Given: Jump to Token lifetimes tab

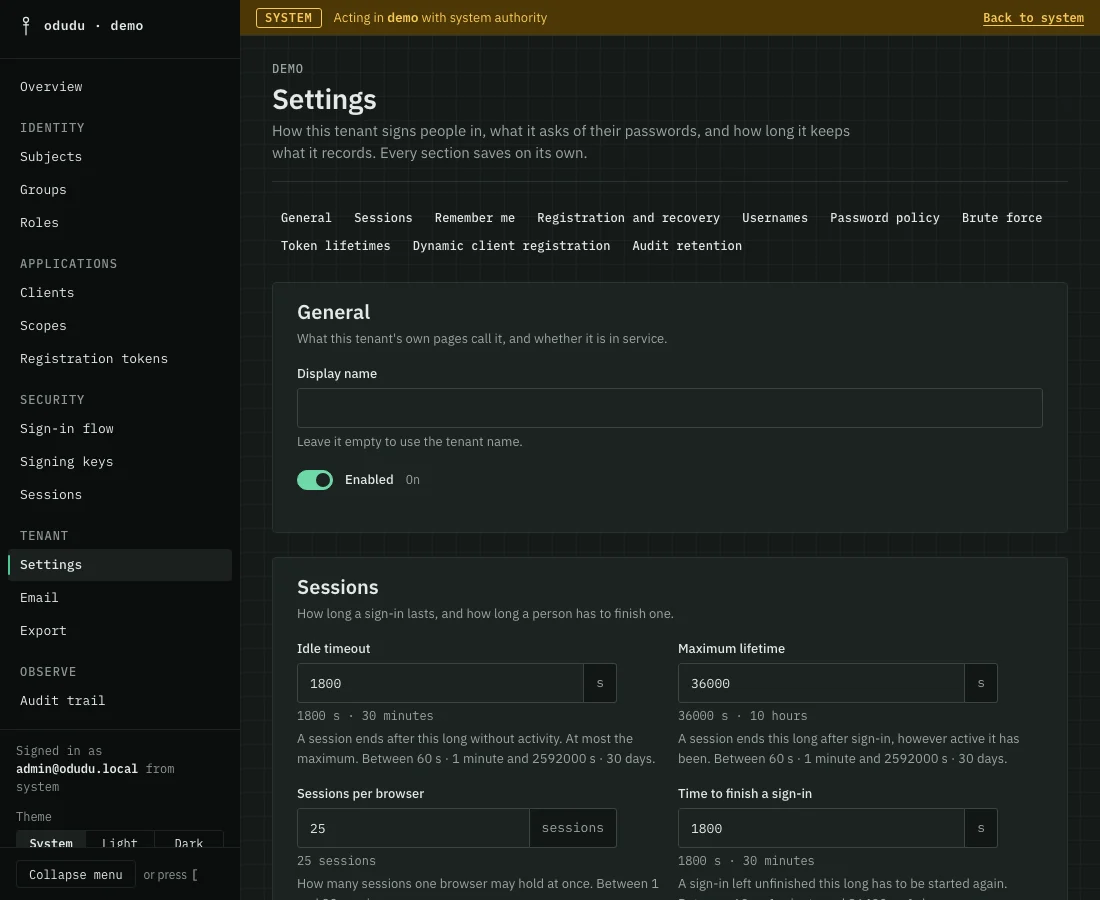Looking at the screenshot, I should pos(335,246).
